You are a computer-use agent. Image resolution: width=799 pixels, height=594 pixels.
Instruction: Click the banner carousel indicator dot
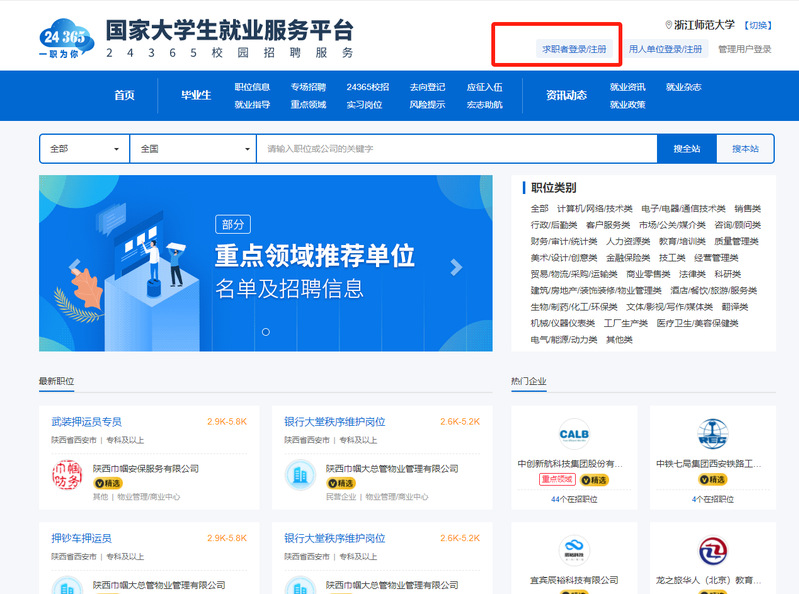pyautogui.click(x=265, y=332)
